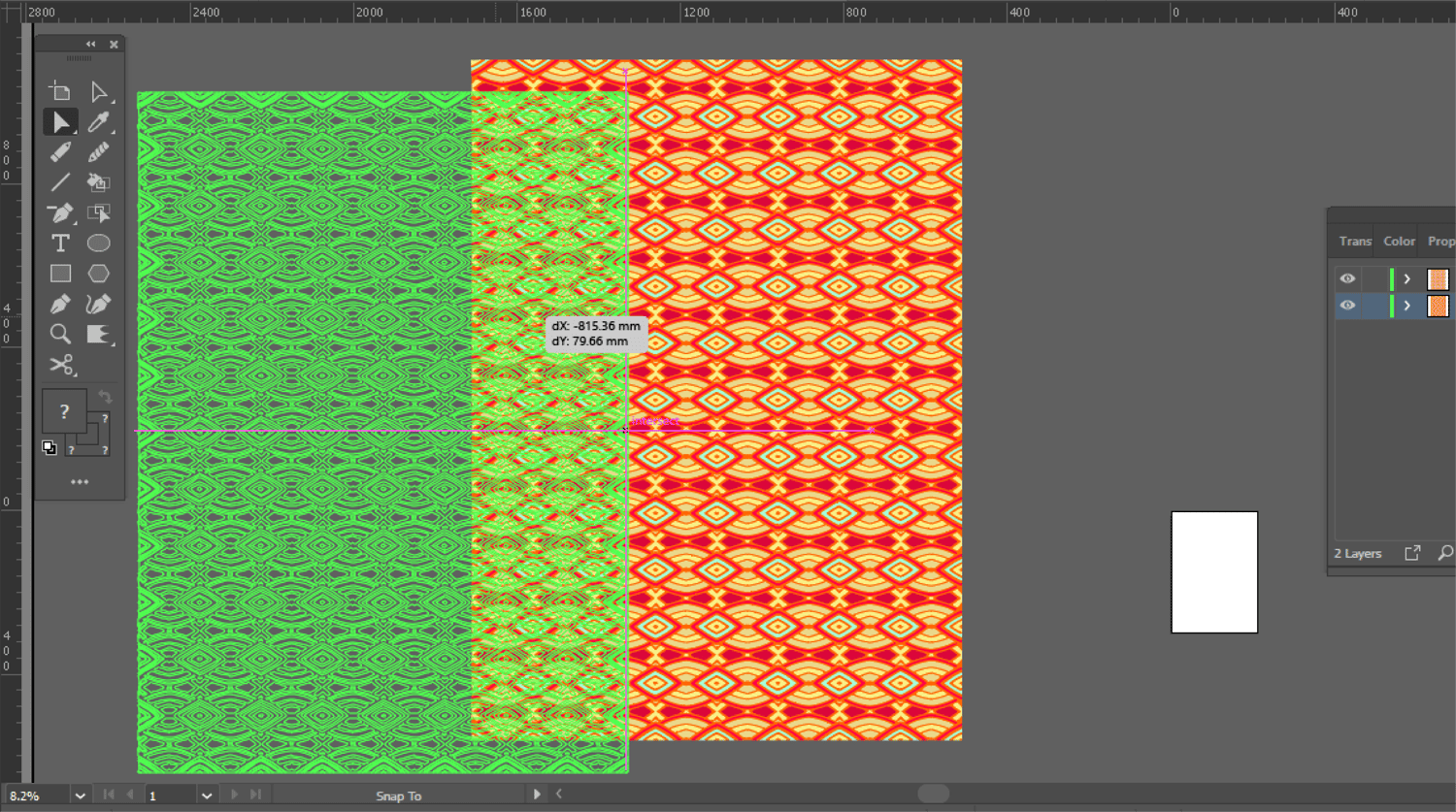Image resolution: width=1456 pixels, height=812 pixels.
Task: Click the blank white artboard
Action: 1214,572
